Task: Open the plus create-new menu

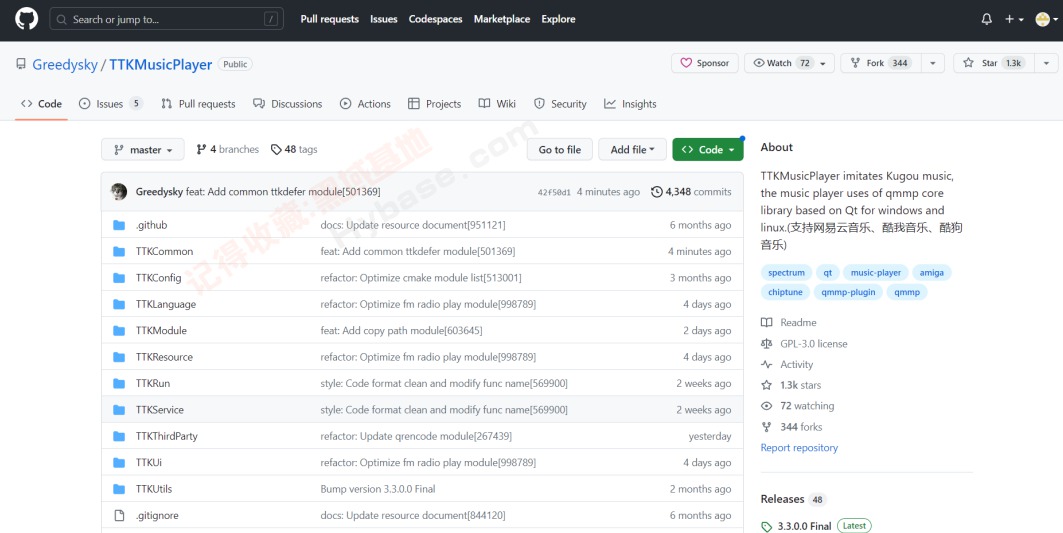Action: tap(1014, 19)
